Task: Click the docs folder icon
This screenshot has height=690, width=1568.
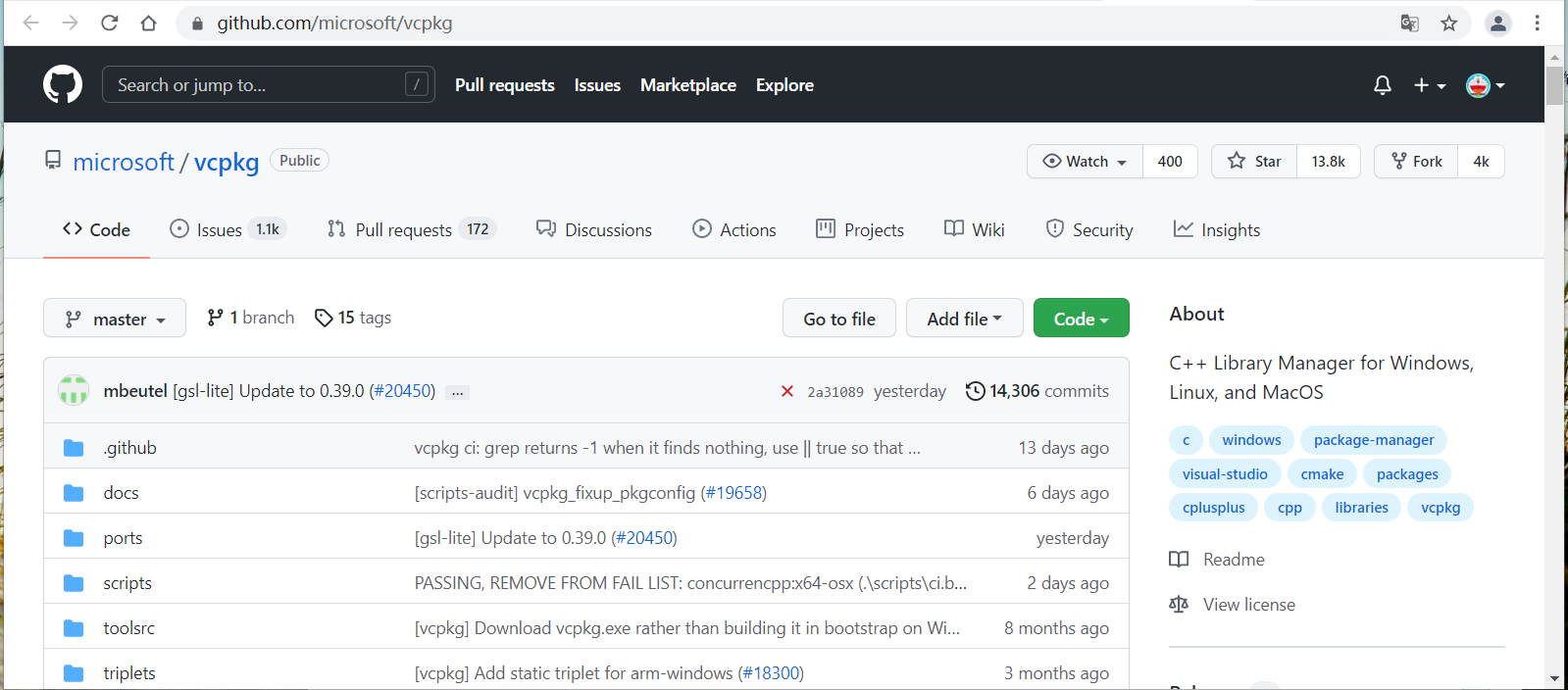Action: point(74,493)
